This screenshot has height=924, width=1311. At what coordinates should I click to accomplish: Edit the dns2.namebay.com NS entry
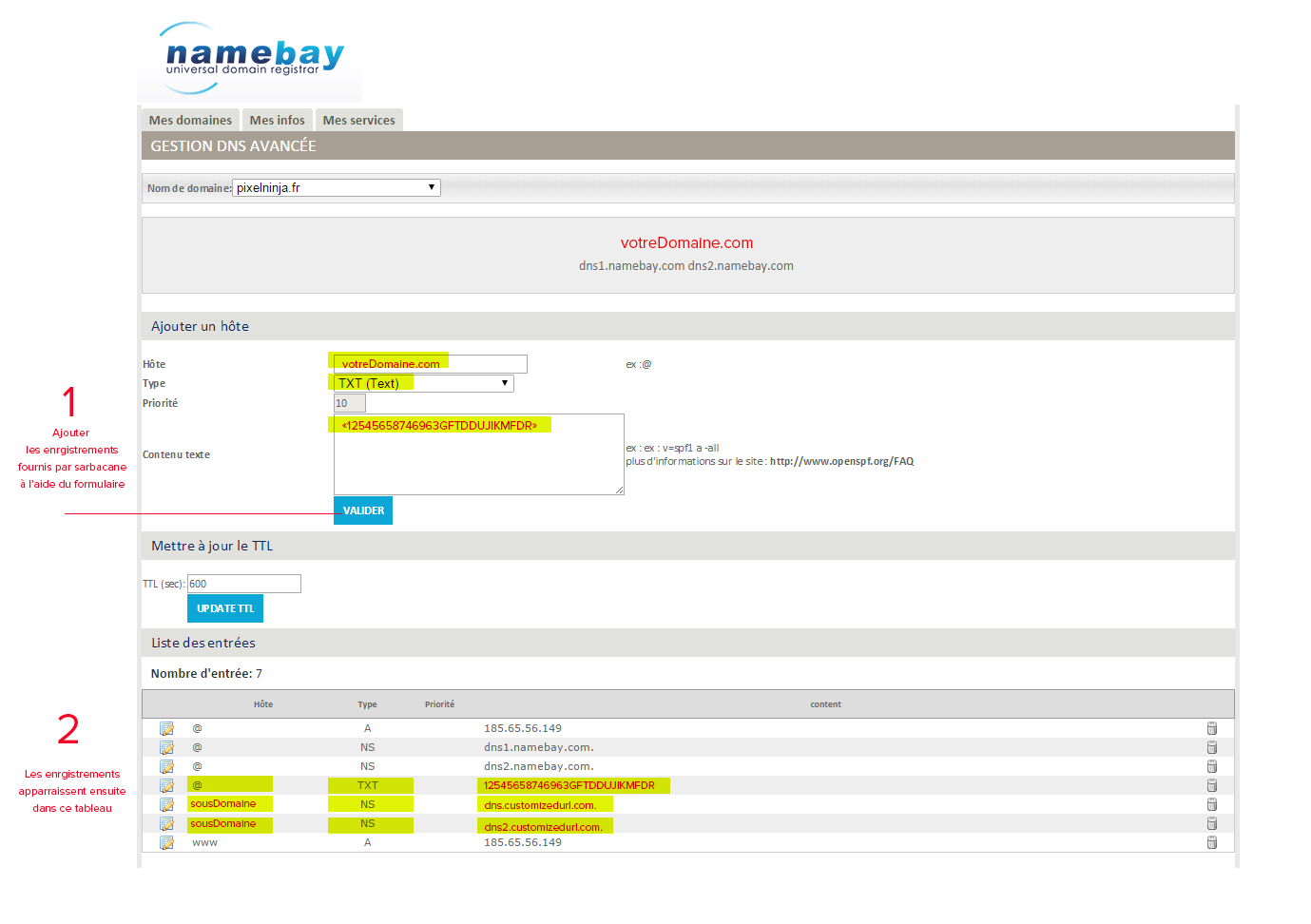pyautogui.click(x=166, y=767)
